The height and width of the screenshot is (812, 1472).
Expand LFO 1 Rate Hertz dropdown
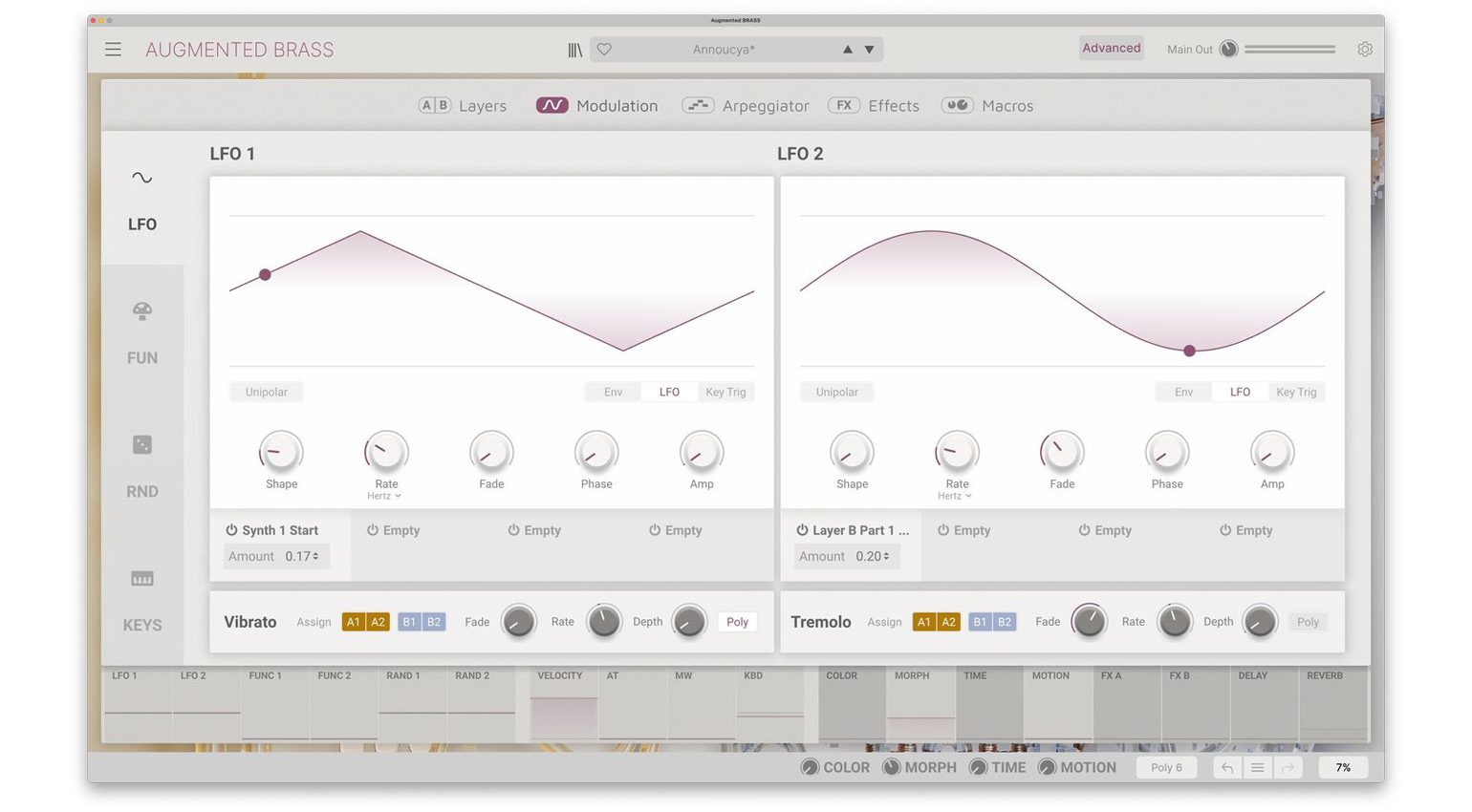tap(385, 497)
